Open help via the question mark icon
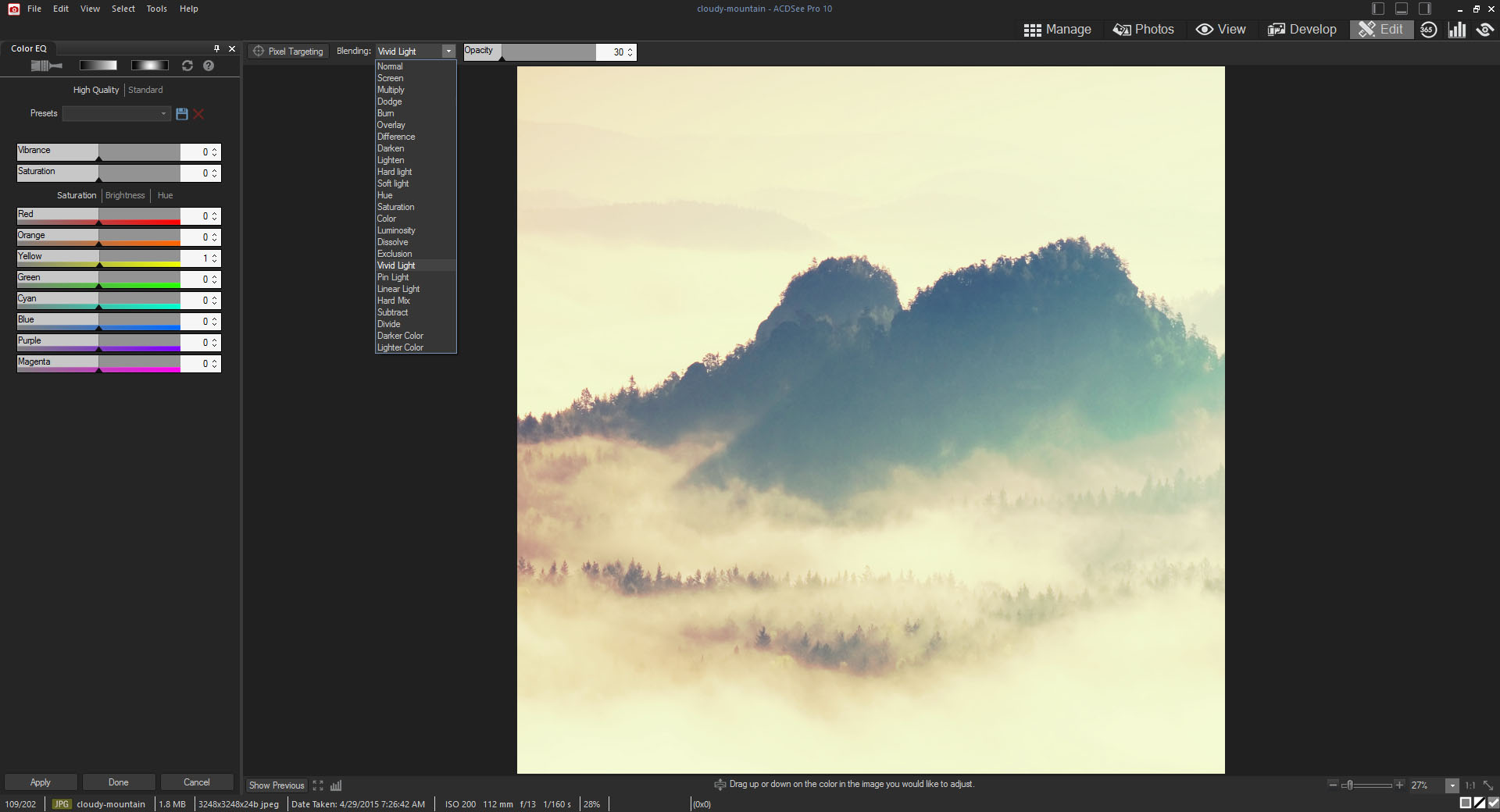The width and height of the screenshot is (1500, 812). tap(209, 66)
